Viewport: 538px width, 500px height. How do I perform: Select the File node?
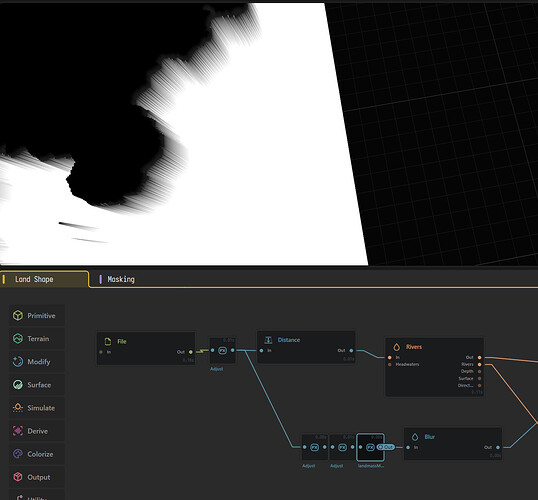[x=146, y=348]
